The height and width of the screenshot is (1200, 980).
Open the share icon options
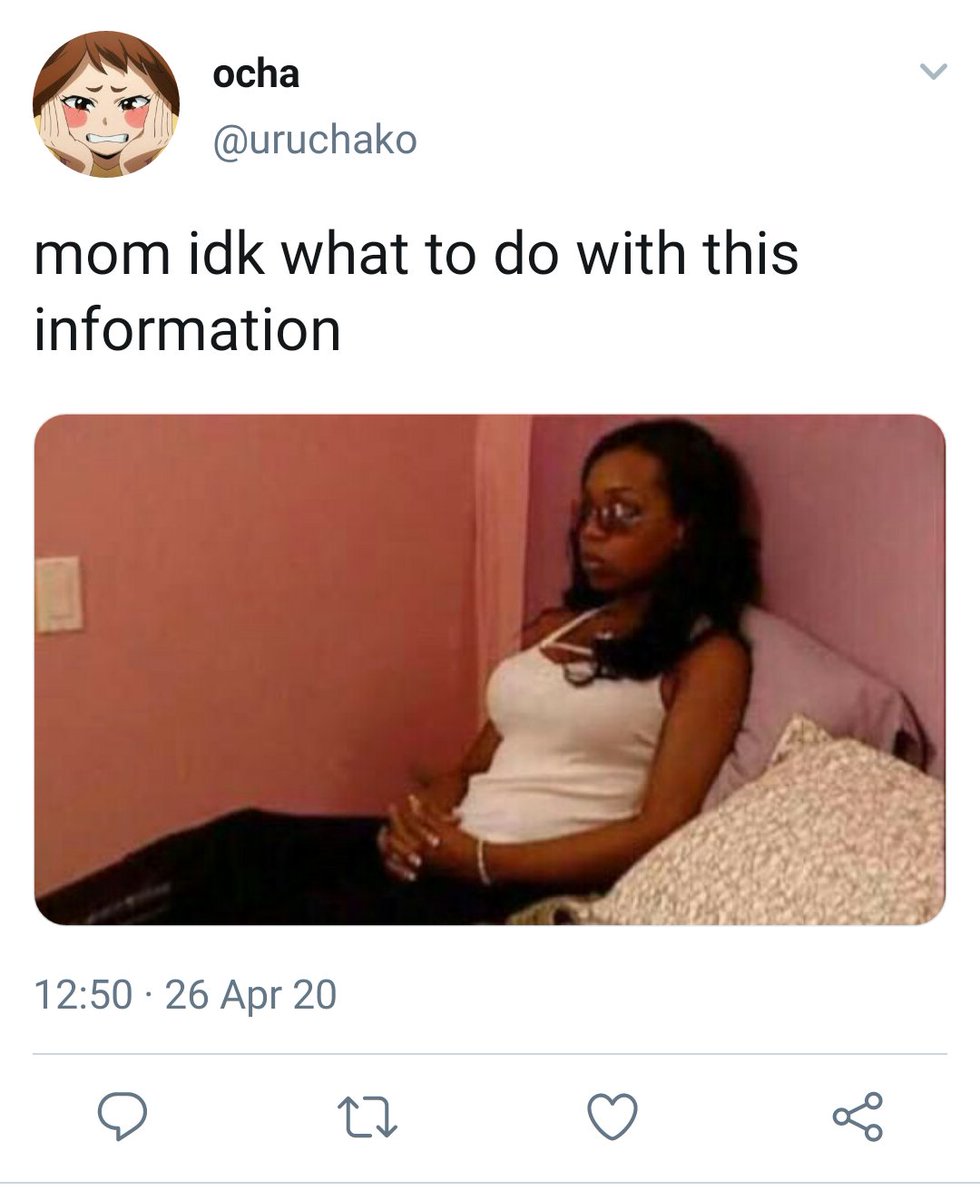pyautogui.click(x=858, y=1116)
